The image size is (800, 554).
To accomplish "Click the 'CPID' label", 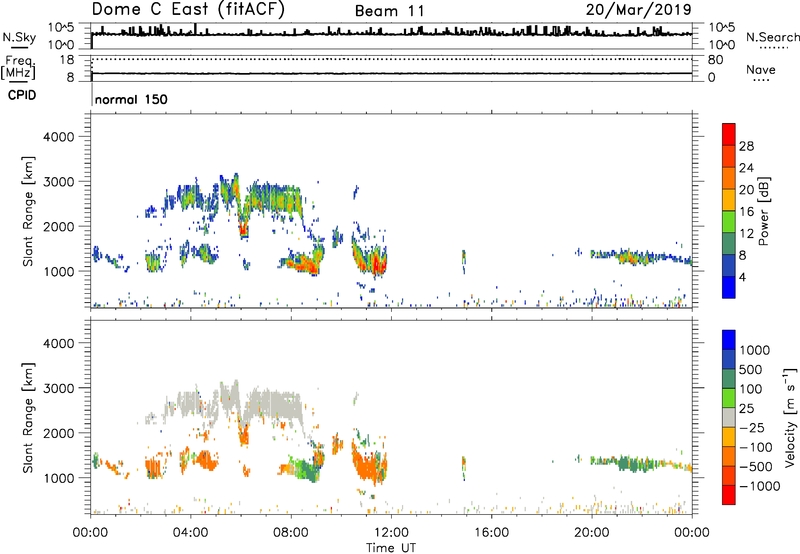I will coord(22,95).
